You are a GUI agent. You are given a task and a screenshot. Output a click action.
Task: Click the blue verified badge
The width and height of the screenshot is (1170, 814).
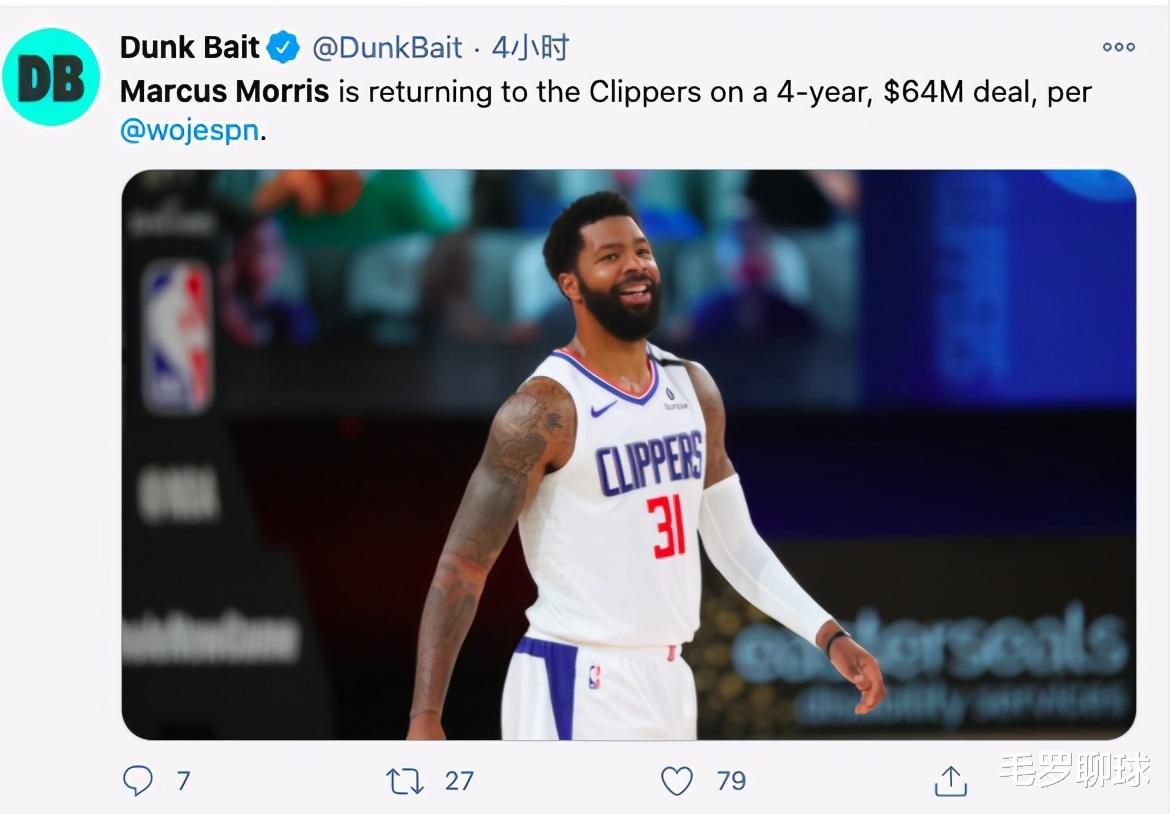click(x=284, y=48)
